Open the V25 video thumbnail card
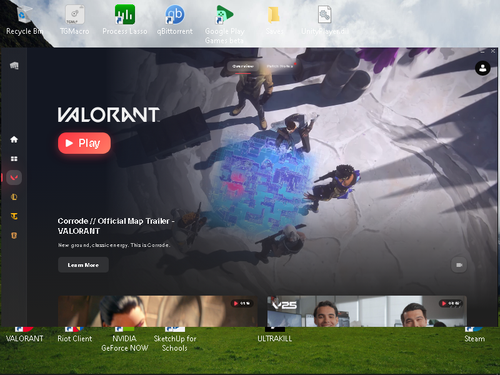Image resolution: width=500 pixels, height=375 pixels. click(367, 311)
